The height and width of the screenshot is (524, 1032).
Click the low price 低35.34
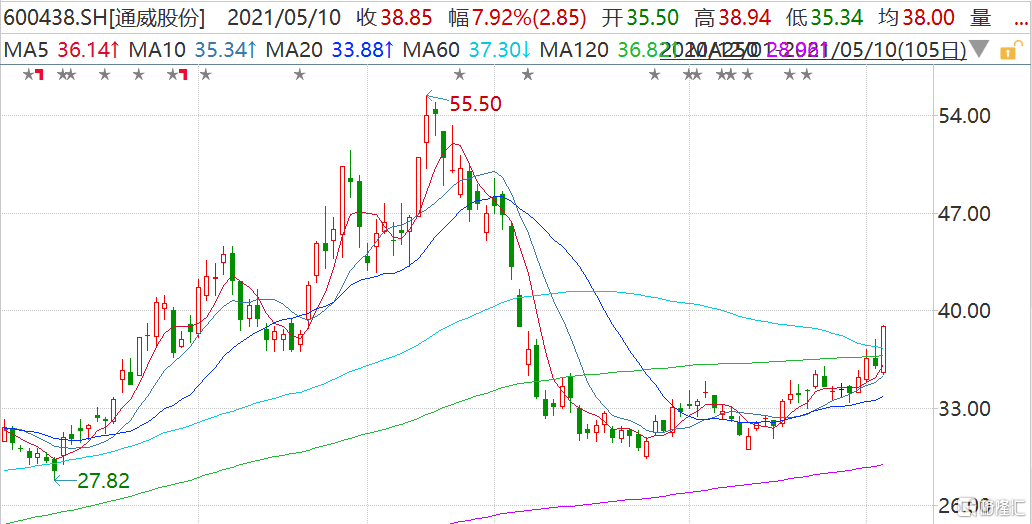coord(825,18)
